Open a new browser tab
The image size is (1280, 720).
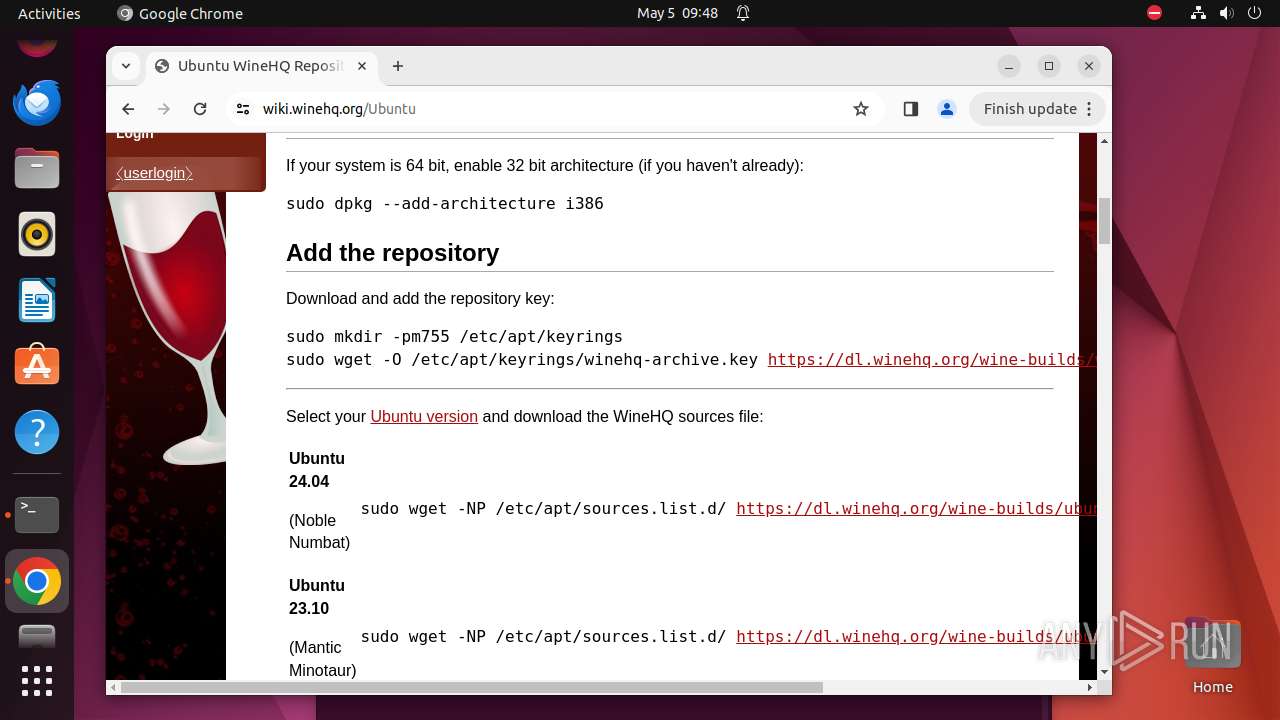pos(398,66)
